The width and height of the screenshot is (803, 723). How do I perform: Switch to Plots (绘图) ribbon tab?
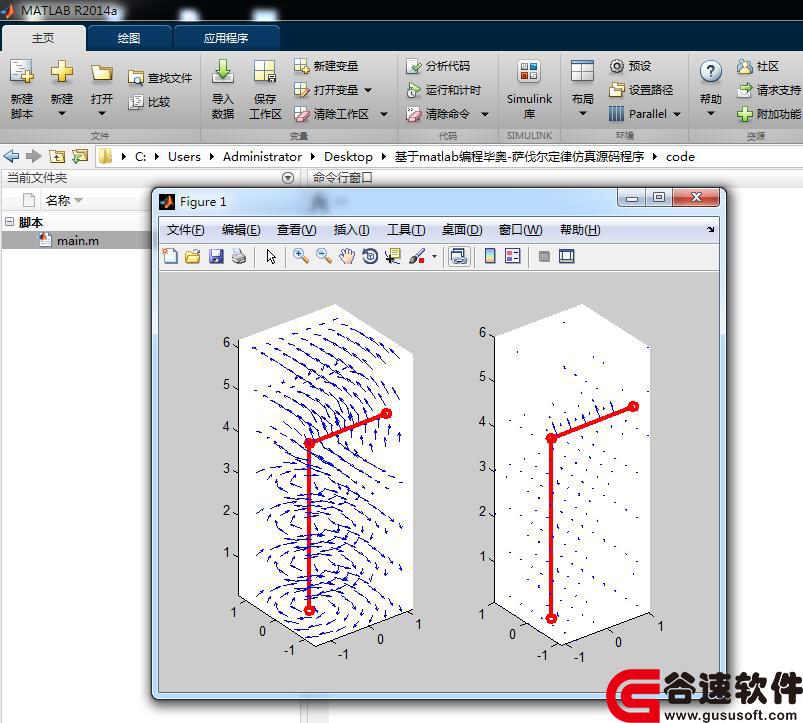(x=129, y=38)
